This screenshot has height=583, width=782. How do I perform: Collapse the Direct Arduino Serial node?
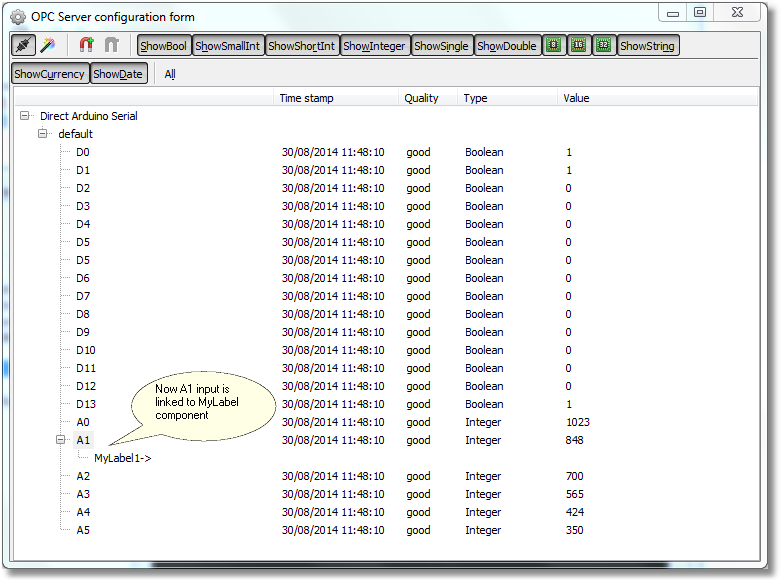[x=24, y=116]
